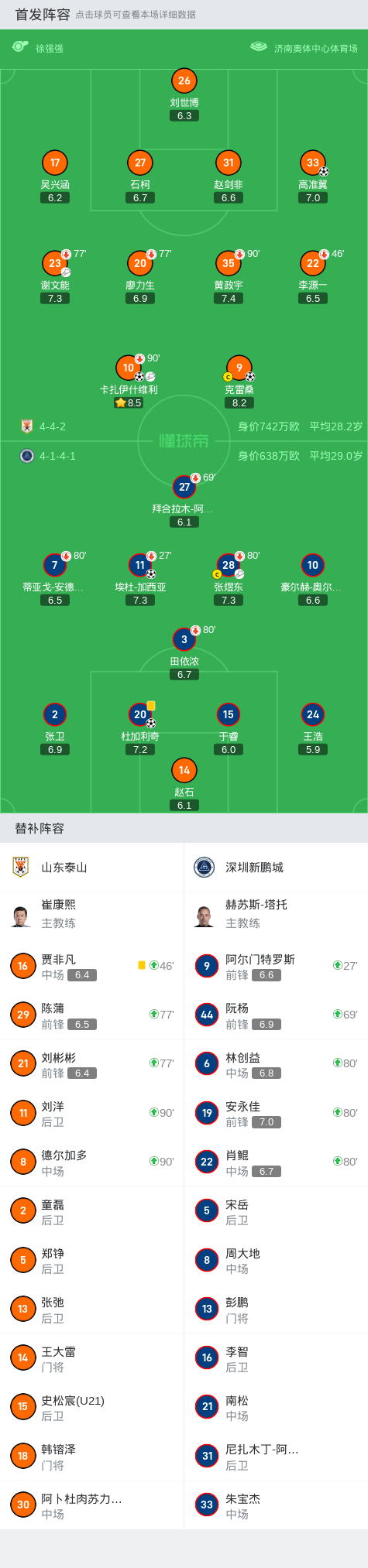Click 深圳新鹏城 team logo in substitutes header

click(x=204, y=867)
